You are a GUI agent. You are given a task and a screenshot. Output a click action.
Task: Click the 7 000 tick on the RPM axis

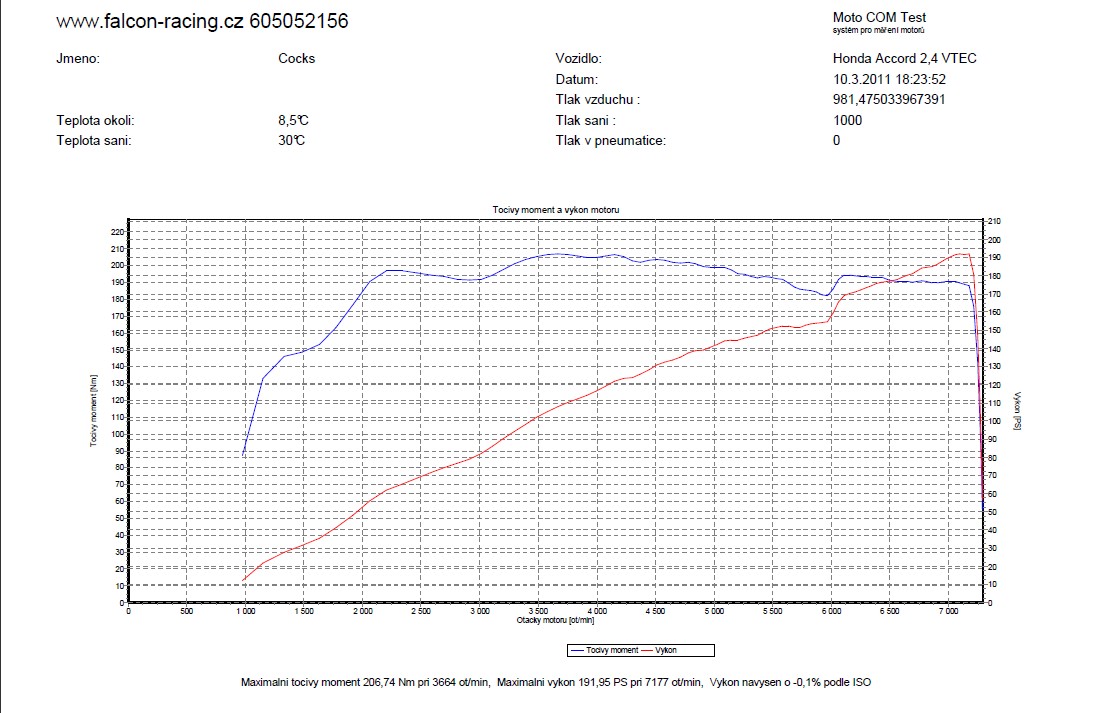point(948,610)
